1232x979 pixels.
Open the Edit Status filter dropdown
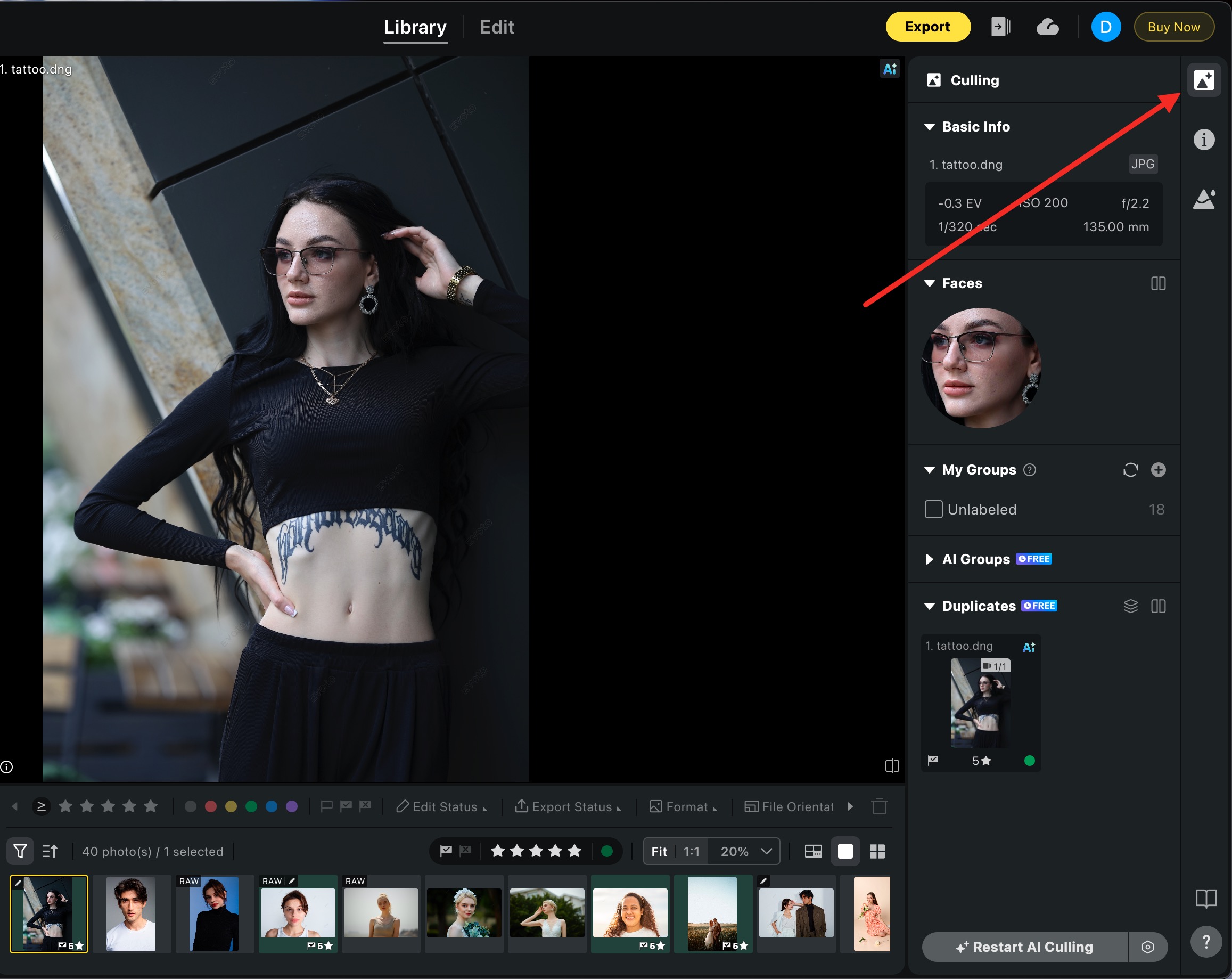442,806
